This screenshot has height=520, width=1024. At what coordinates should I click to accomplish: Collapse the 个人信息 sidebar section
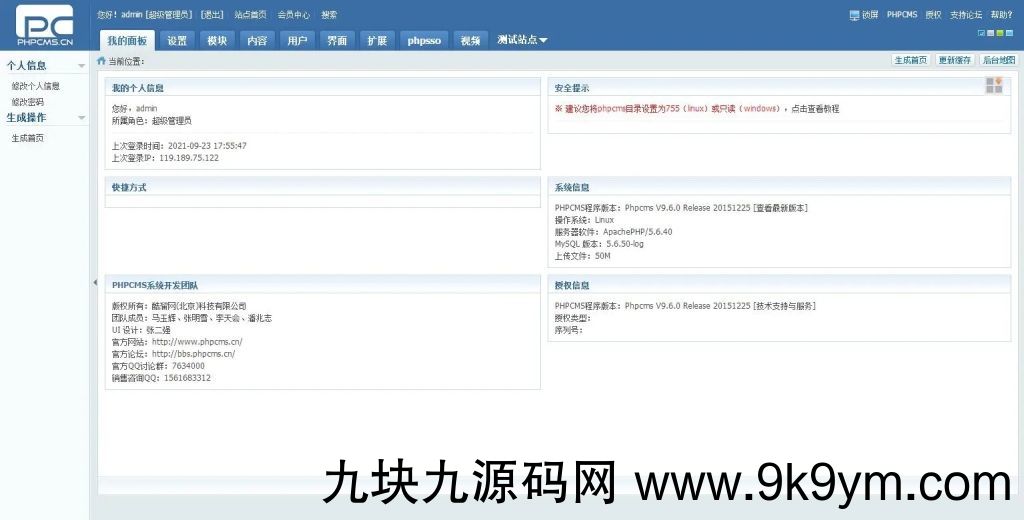pos(81,66)
